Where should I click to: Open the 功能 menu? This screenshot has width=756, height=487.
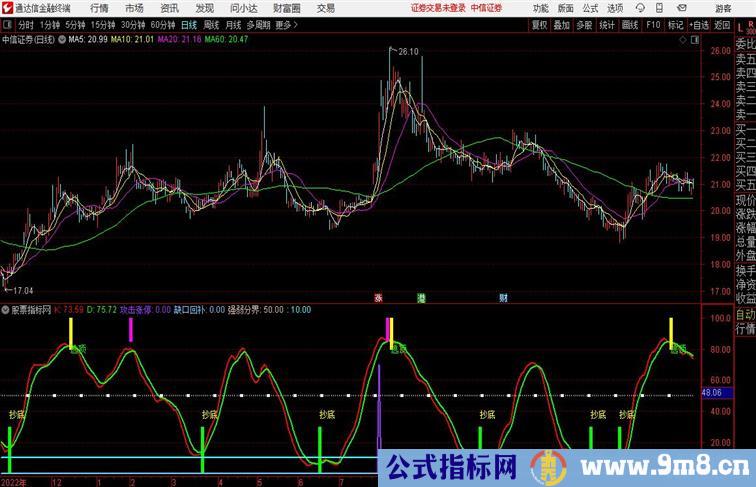(540, 8)
